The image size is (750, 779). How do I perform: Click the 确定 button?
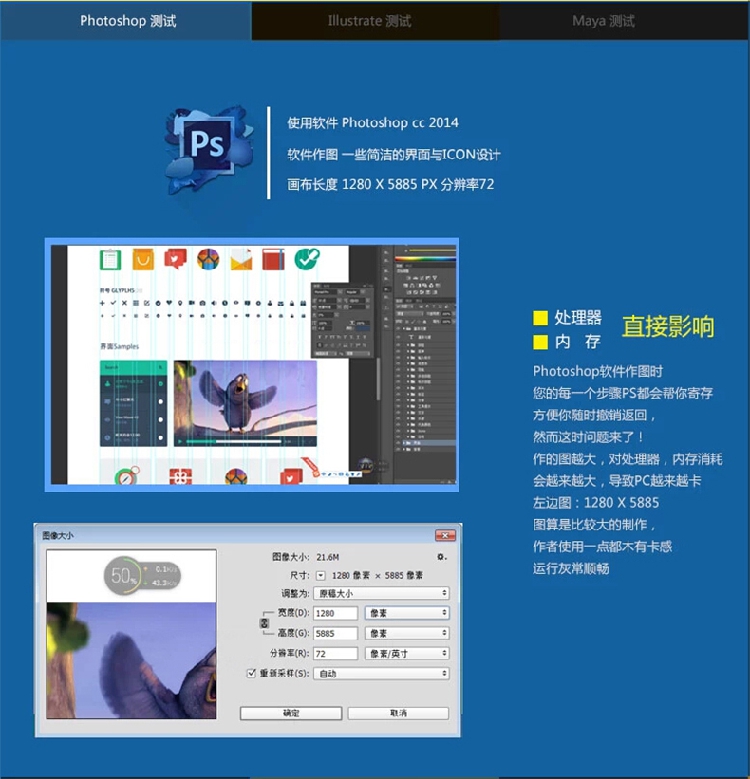291,713
